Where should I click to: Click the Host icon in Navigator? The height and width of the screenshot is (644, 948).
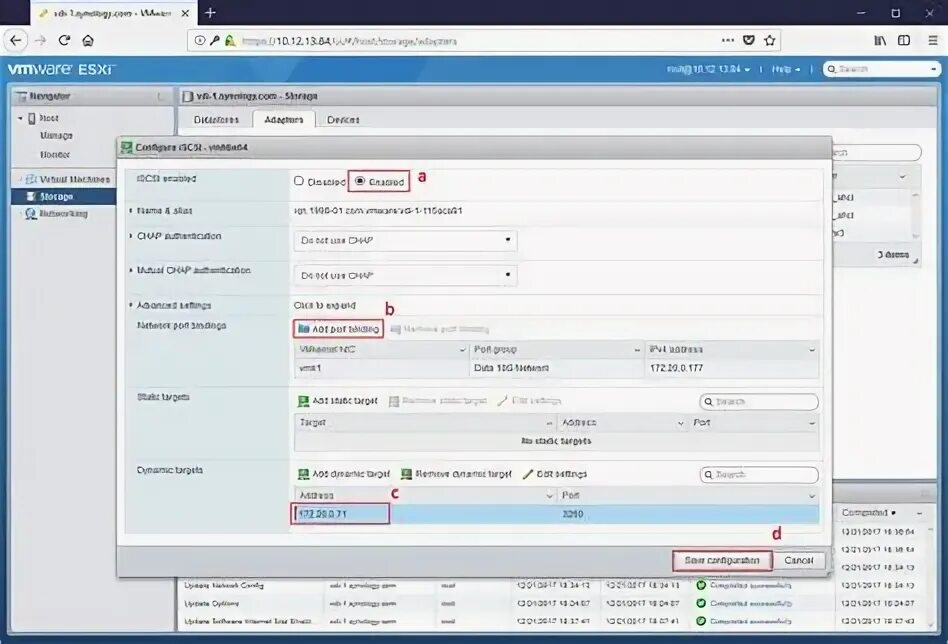[x=32, y=118]
